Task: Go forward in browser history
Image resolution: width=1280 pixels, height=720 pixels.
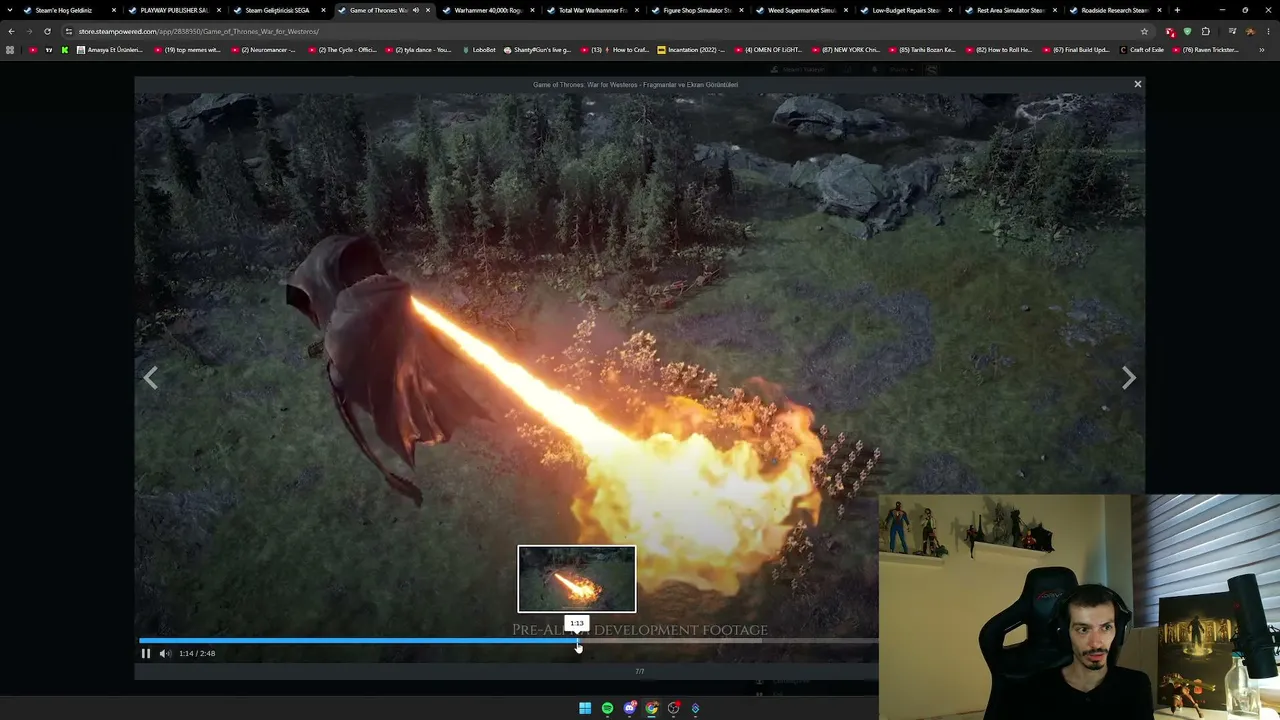Action: pyautogui.click(x=29, y=31)
